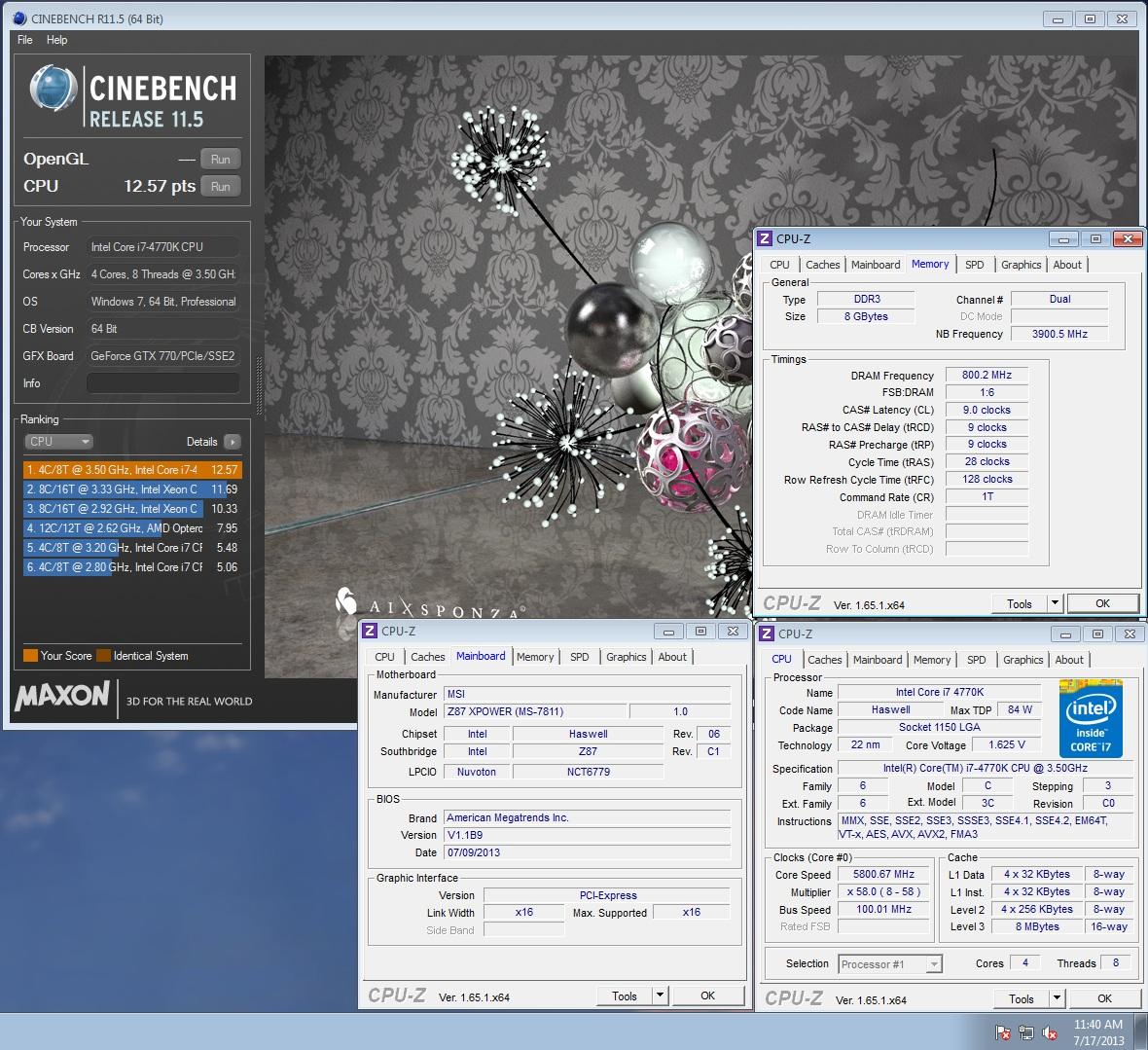Screen dimensions: 1148x1050
Task: Select Graphics tab in CPU-Z Mainboard window
Action: click(x=626, y=657)
